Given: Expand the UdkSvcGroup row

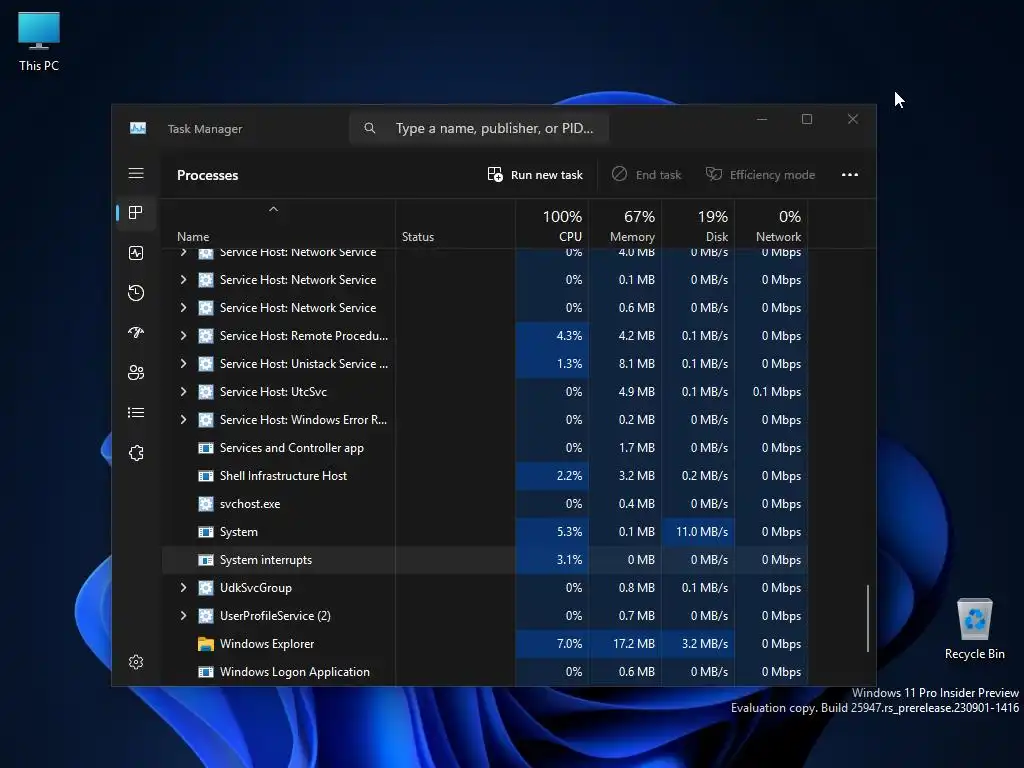Looking at the screenshot, I should pyautogui.click(x=184, y=588).
